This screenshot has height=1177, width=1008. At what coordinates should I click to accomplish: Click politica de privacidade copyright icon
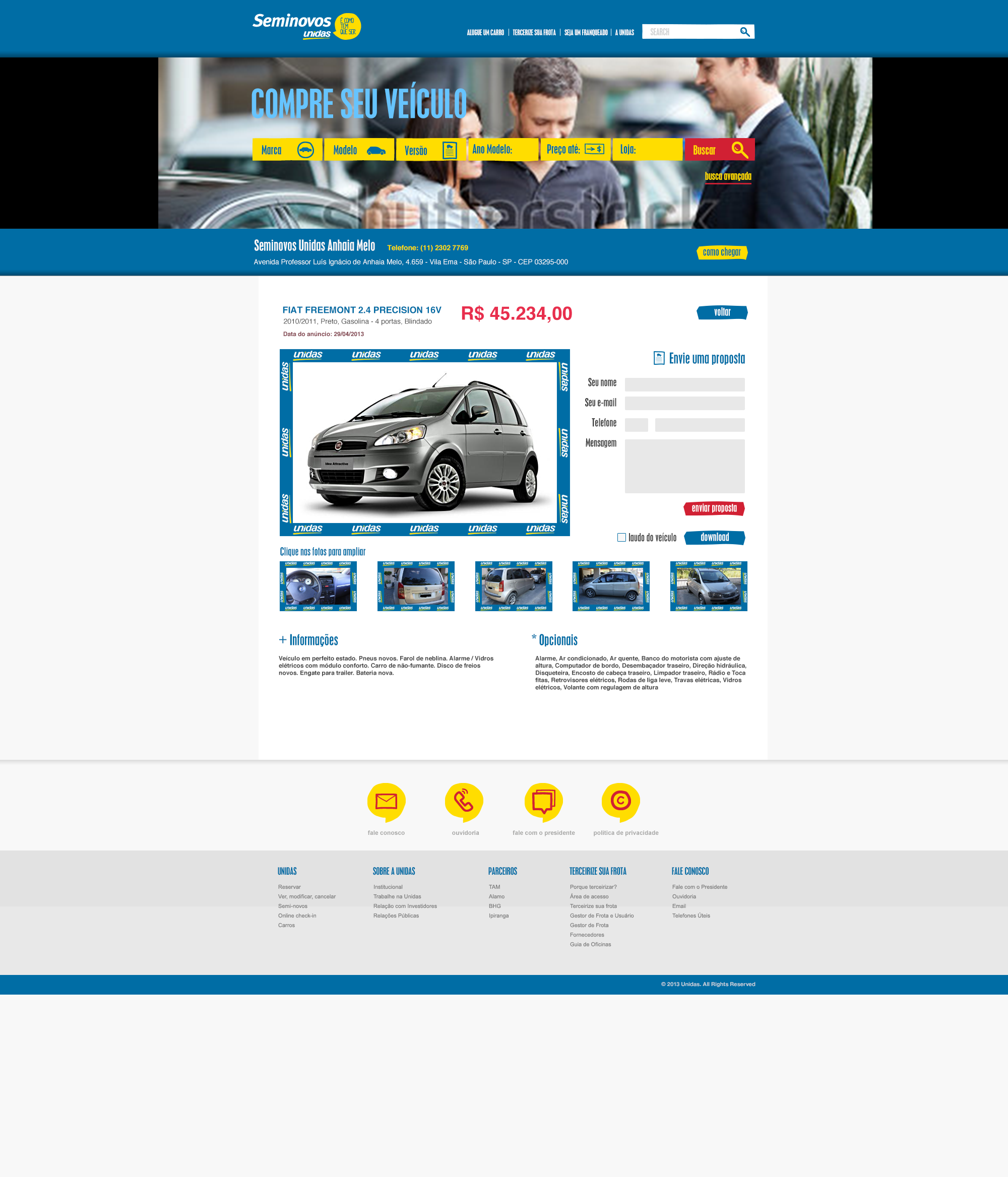pyautogui.click(x=620, y=801)
